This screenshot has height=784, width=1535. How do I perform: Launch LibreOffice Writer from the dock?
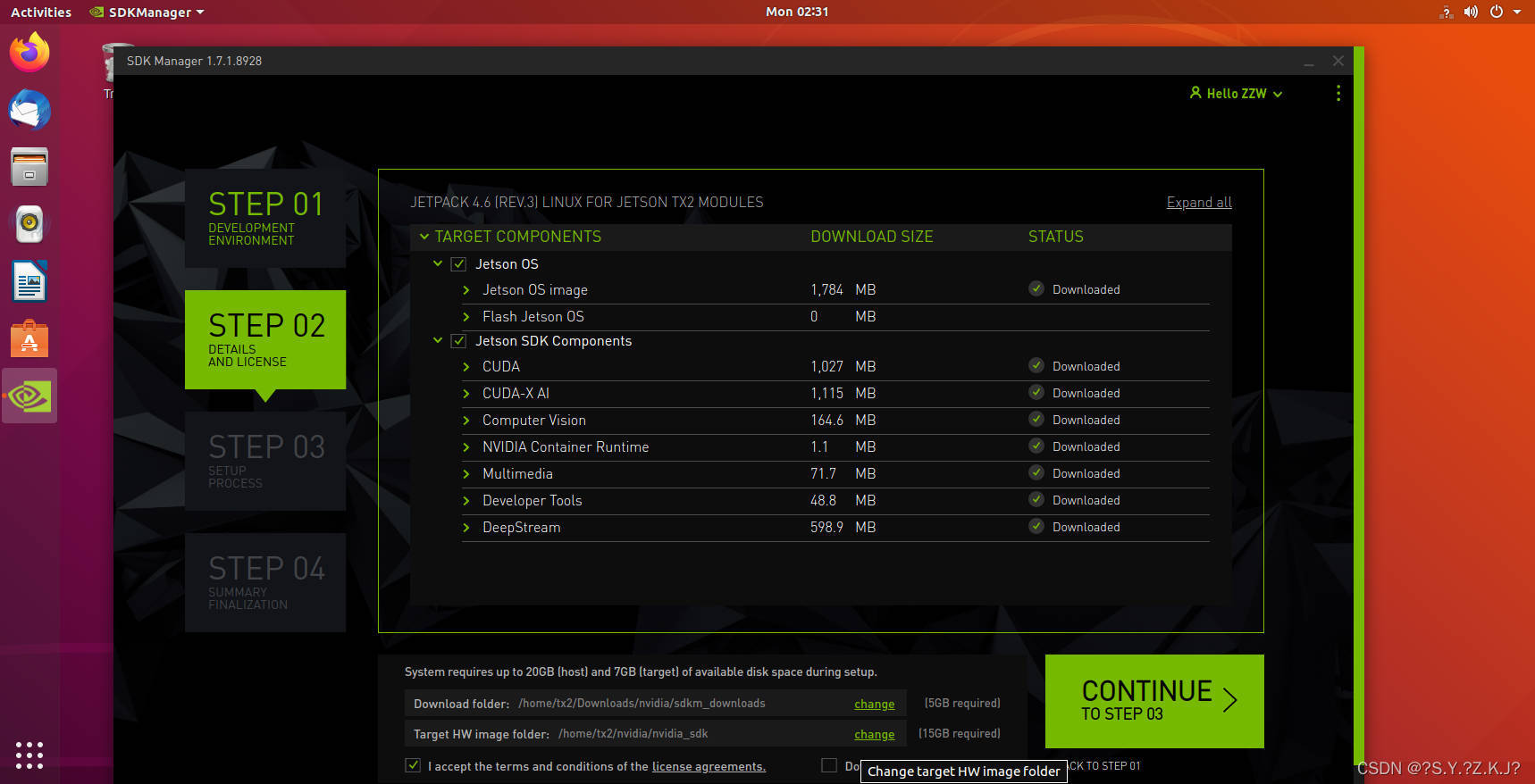point(29,281)
